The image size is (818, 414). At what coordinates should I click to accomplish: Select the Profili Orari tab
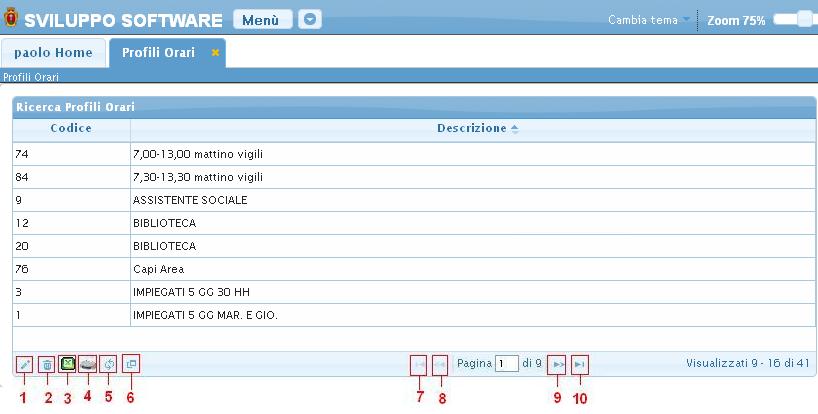(158, 53)
